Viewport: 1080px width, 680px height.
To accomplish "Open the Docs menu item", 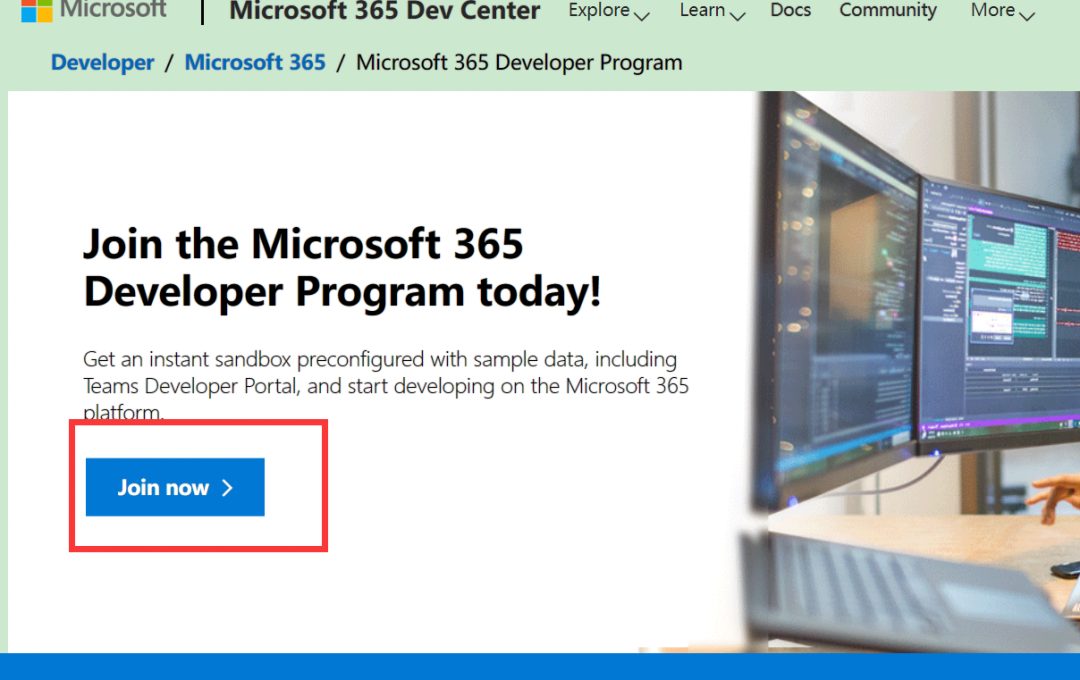I will coord(790,10).
